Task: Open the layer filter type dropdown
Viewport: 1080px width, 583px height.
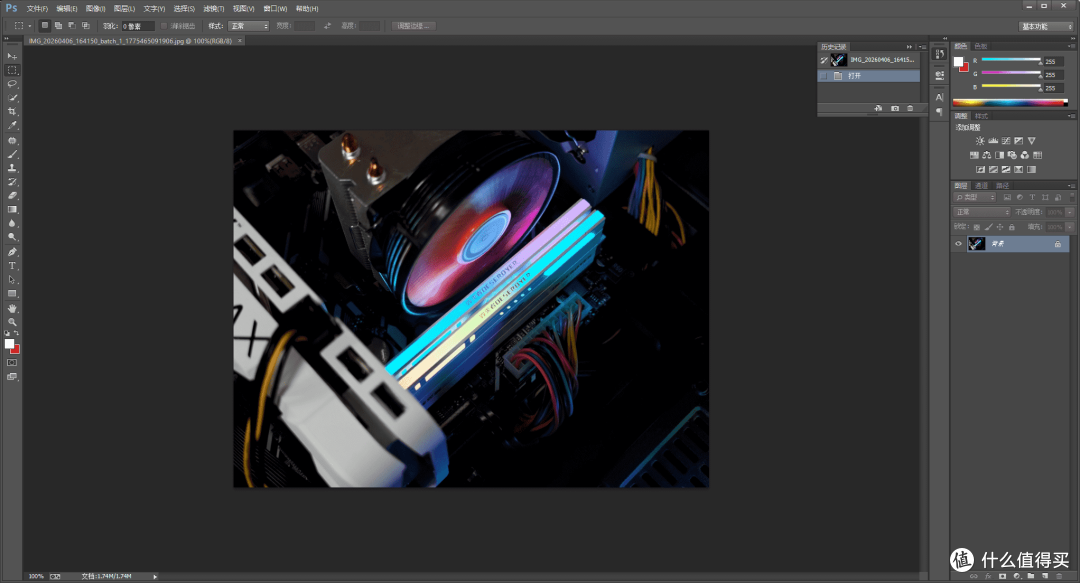Action: (x=975, y=198)
